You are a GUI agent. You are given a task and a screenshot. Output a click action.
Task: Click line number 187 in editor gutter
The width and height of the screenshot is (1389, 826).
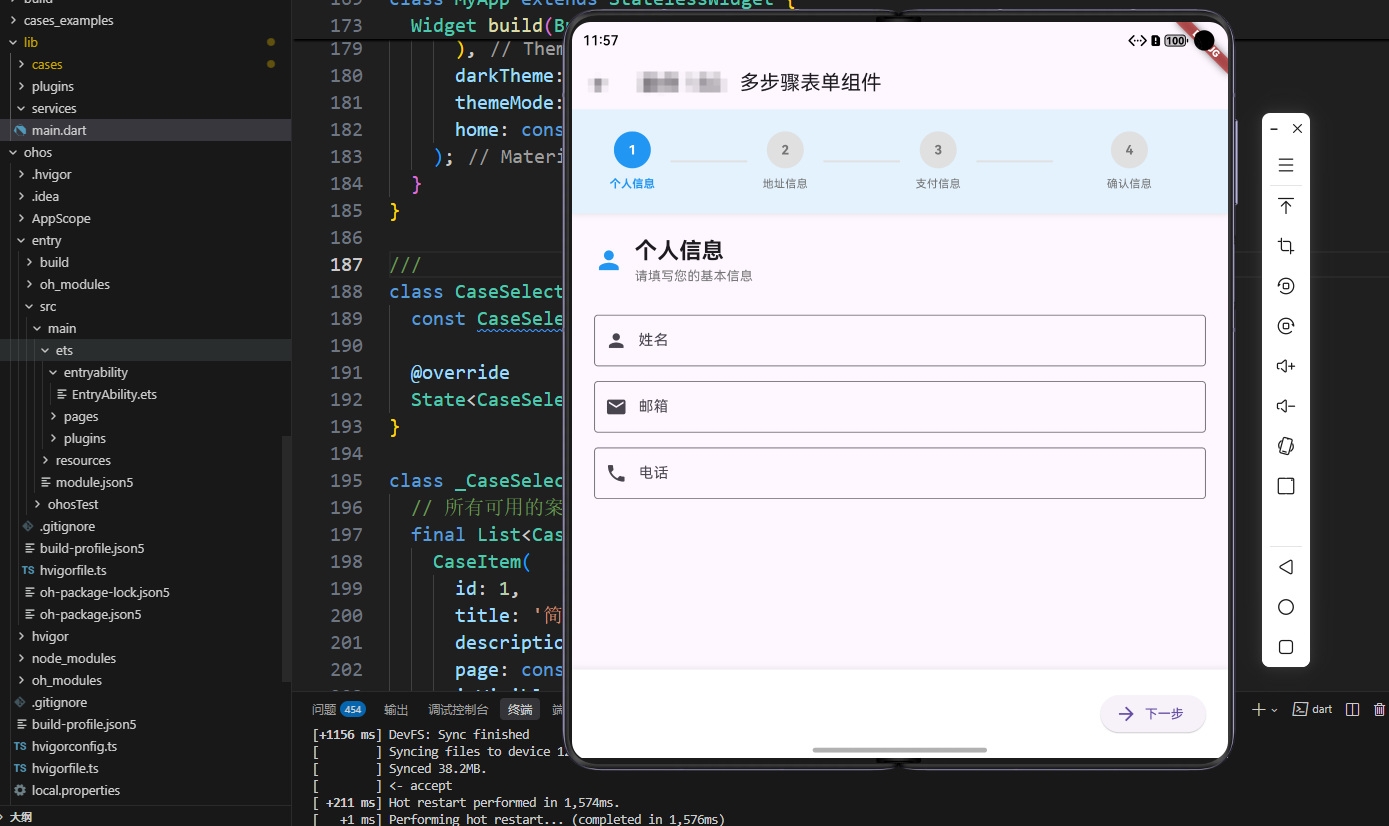(346, 264)
